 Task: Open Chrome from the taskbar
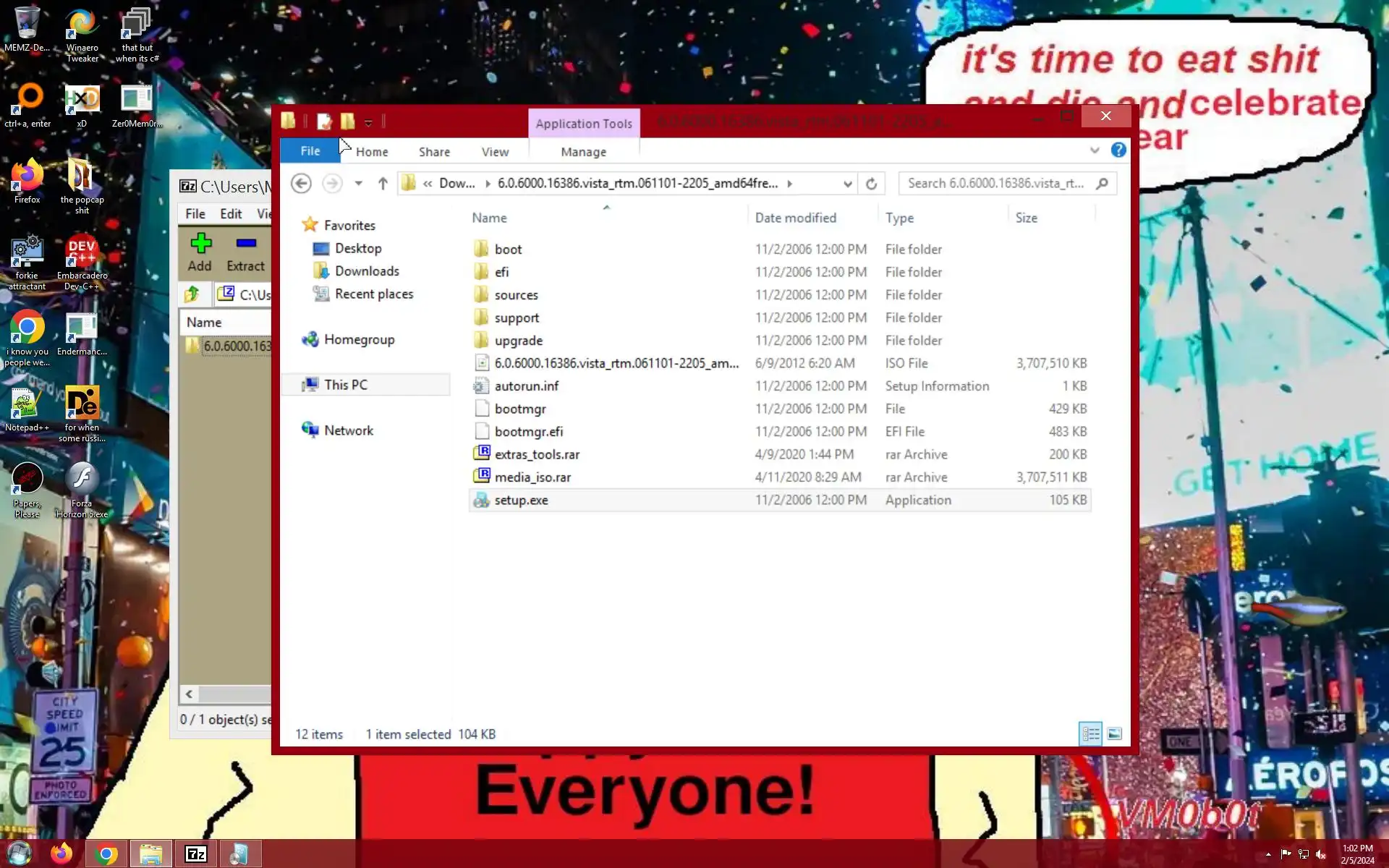pos(106,854)
